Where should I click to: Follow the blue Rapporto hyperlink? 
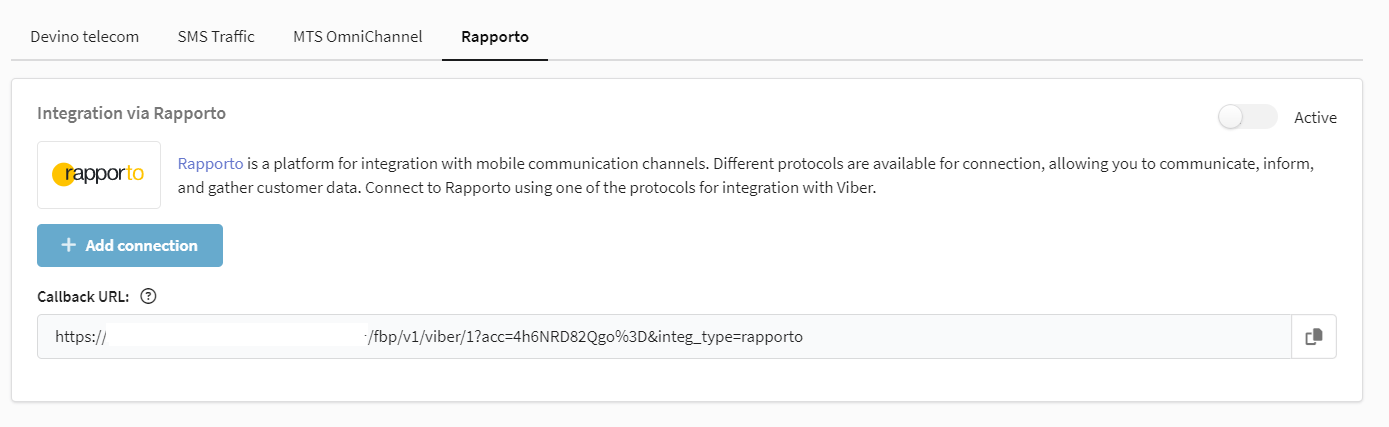[210, 163]
